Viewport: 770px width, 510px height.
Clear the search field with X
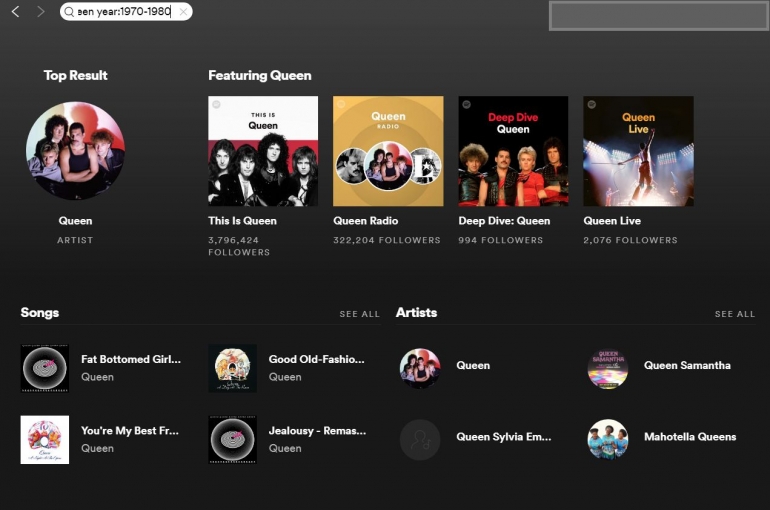point(183,12)
